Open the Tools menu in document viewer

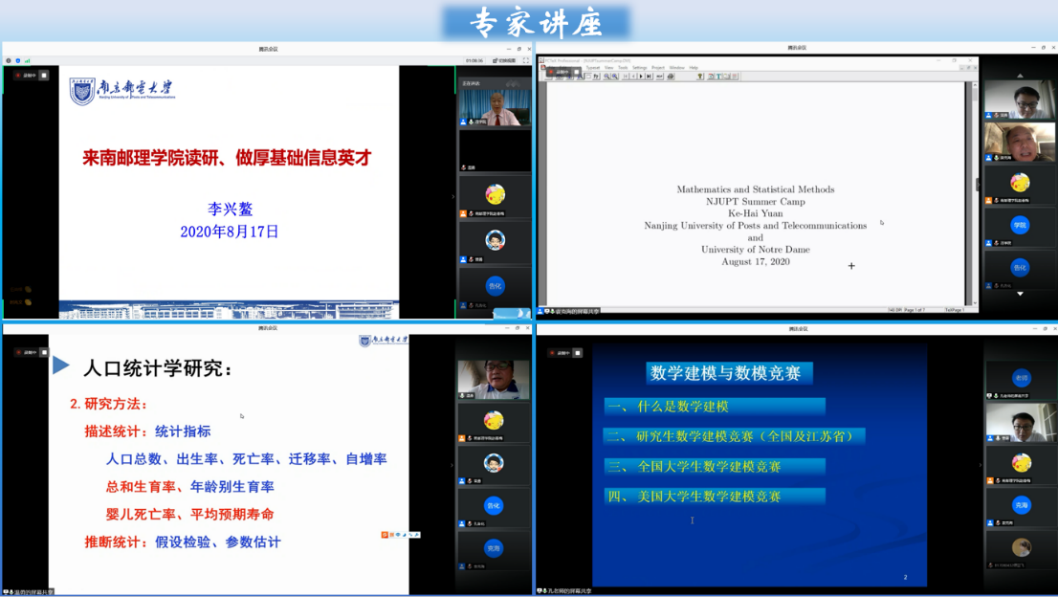(x=622, y=68)
